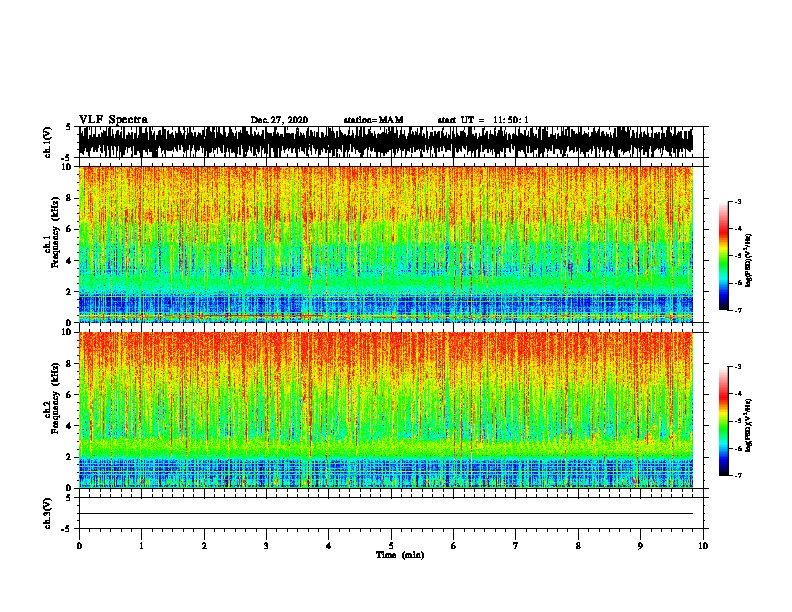Click the ch.2 spectrogram panel

point(386,410)
